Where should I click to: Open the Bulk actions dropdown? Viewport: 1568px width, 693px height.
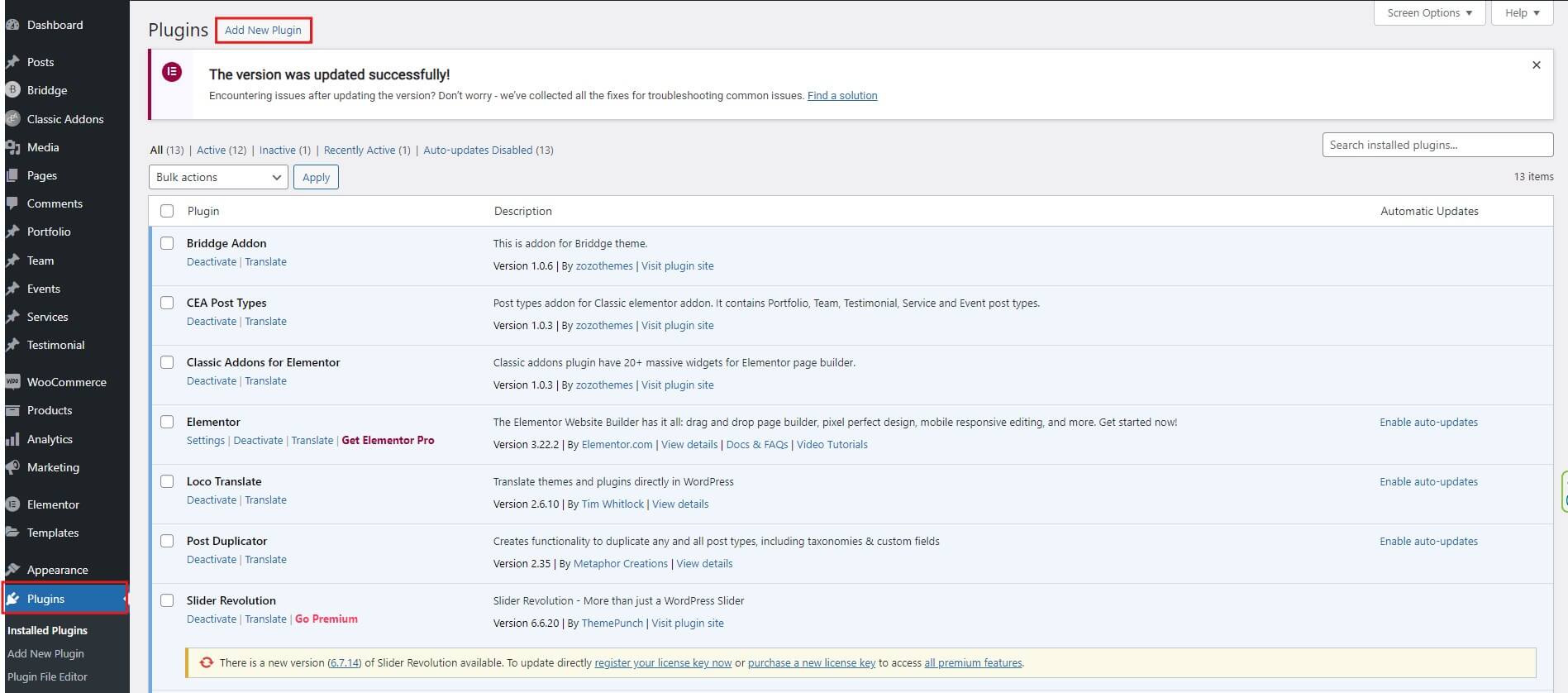218,177
